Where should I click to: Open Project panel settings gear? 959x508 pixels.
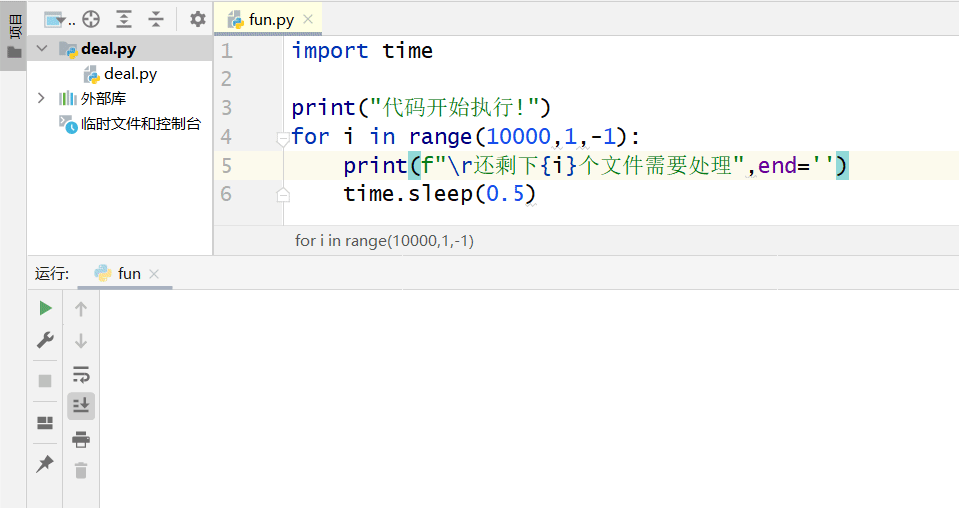[x=197, y=19]
